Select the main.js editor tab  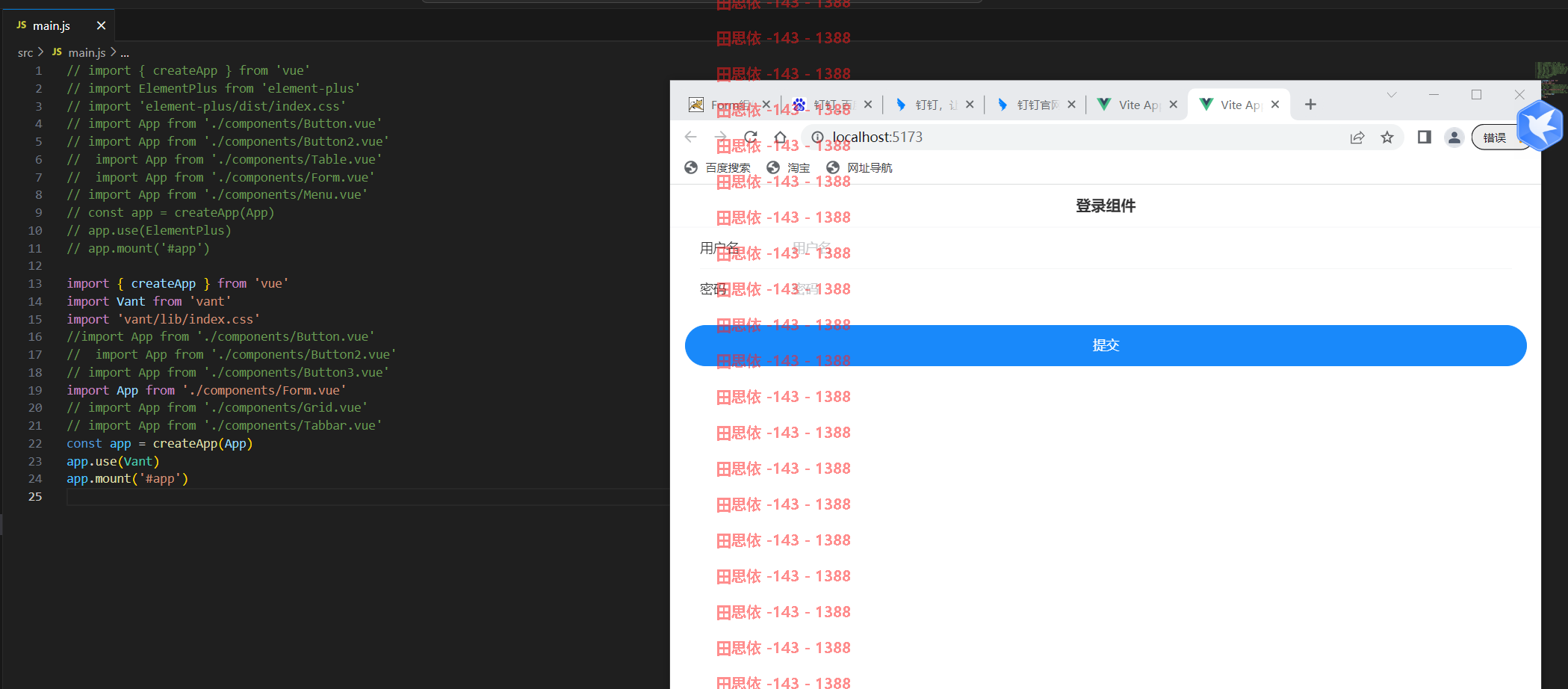coord(58,25)
